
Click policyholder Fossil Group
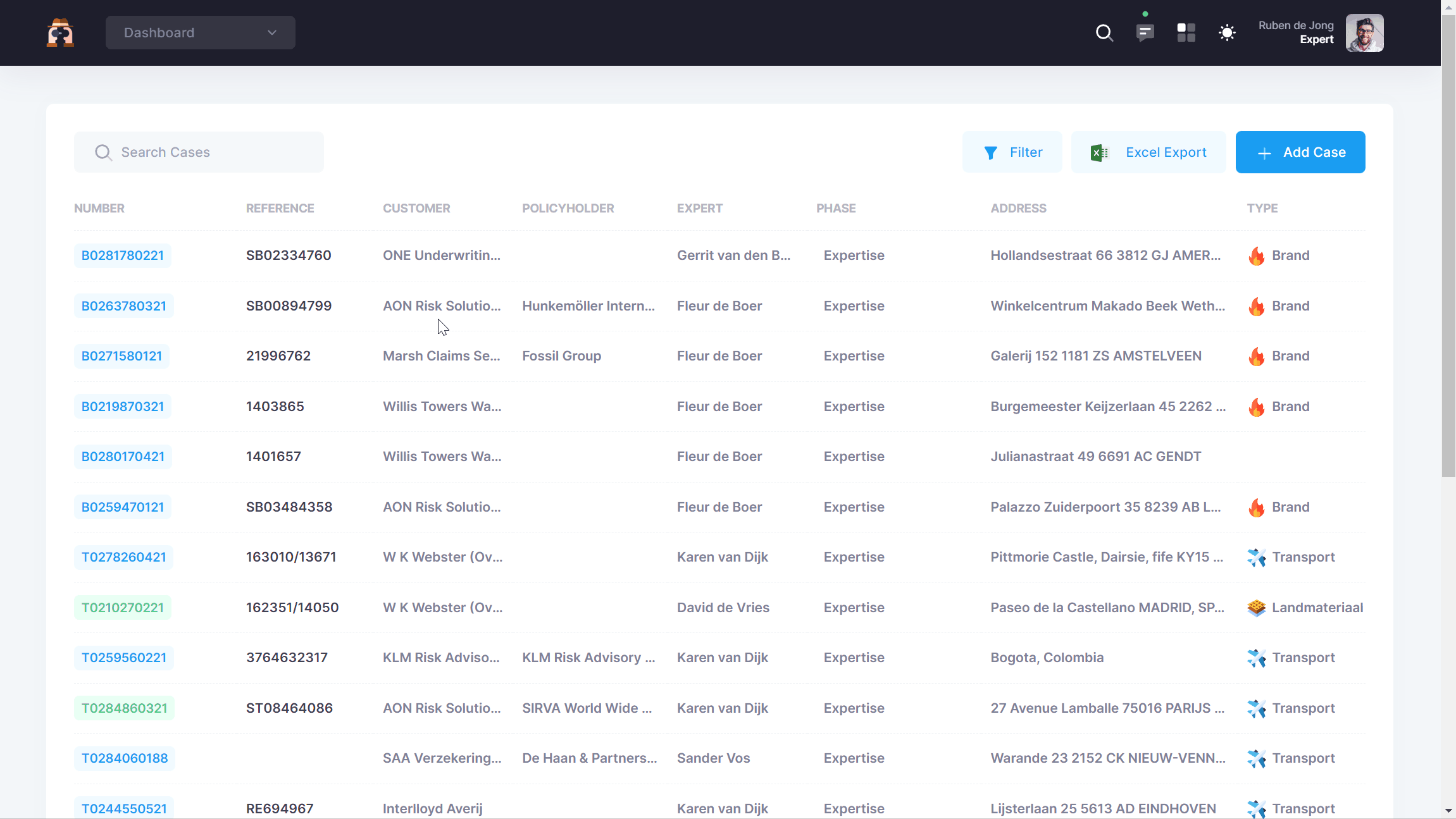point(561,356)
